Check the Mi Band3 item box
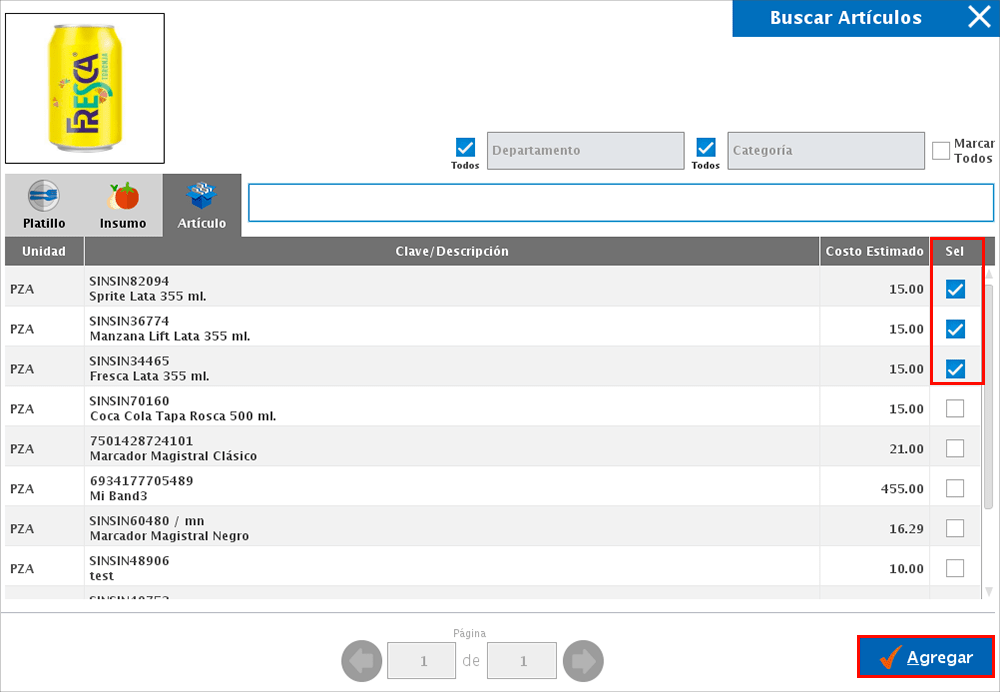This screenshot has height=692, width=1000. point(955,488)
